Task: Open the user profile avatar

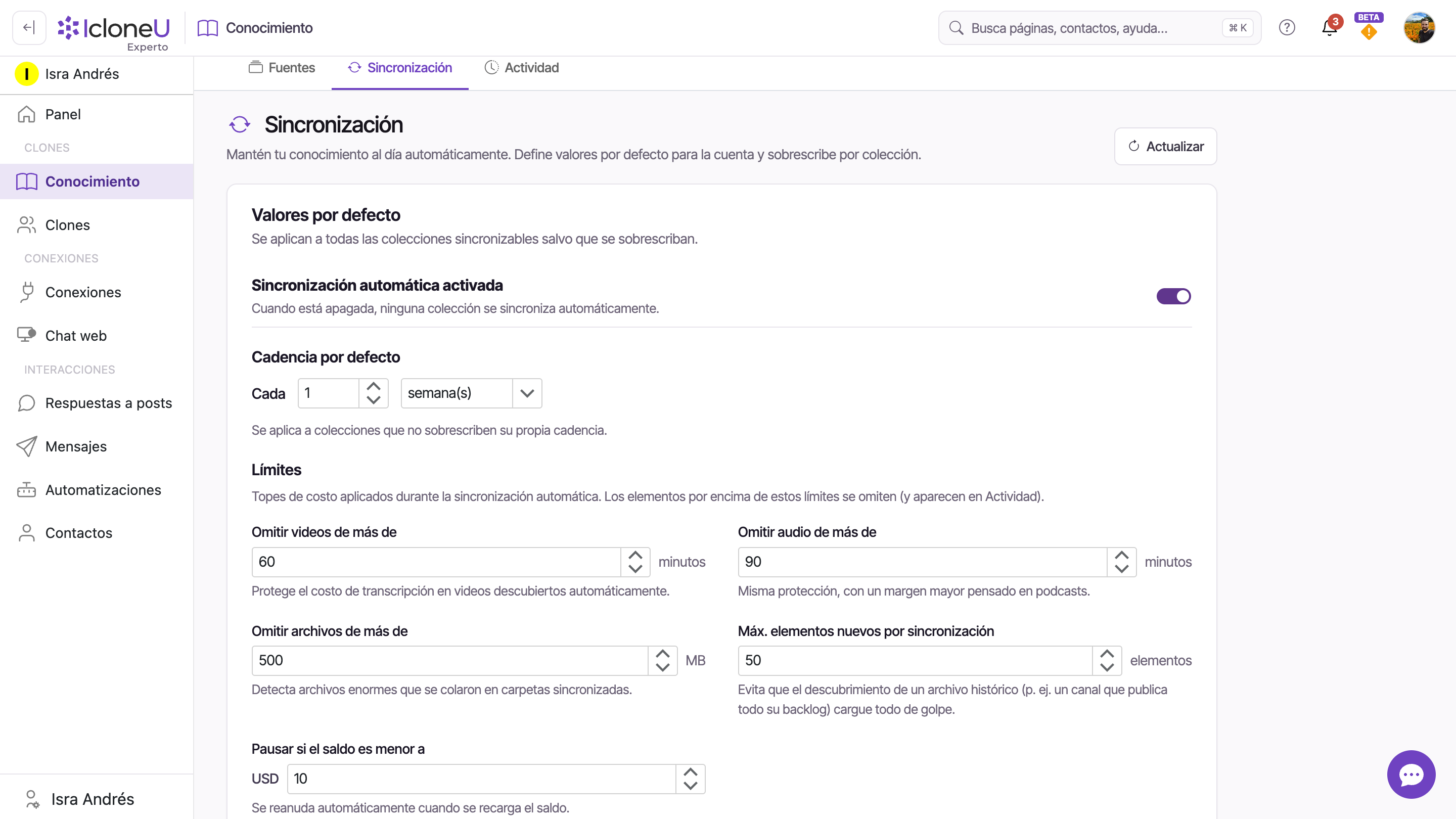Action: [1419, 28]
